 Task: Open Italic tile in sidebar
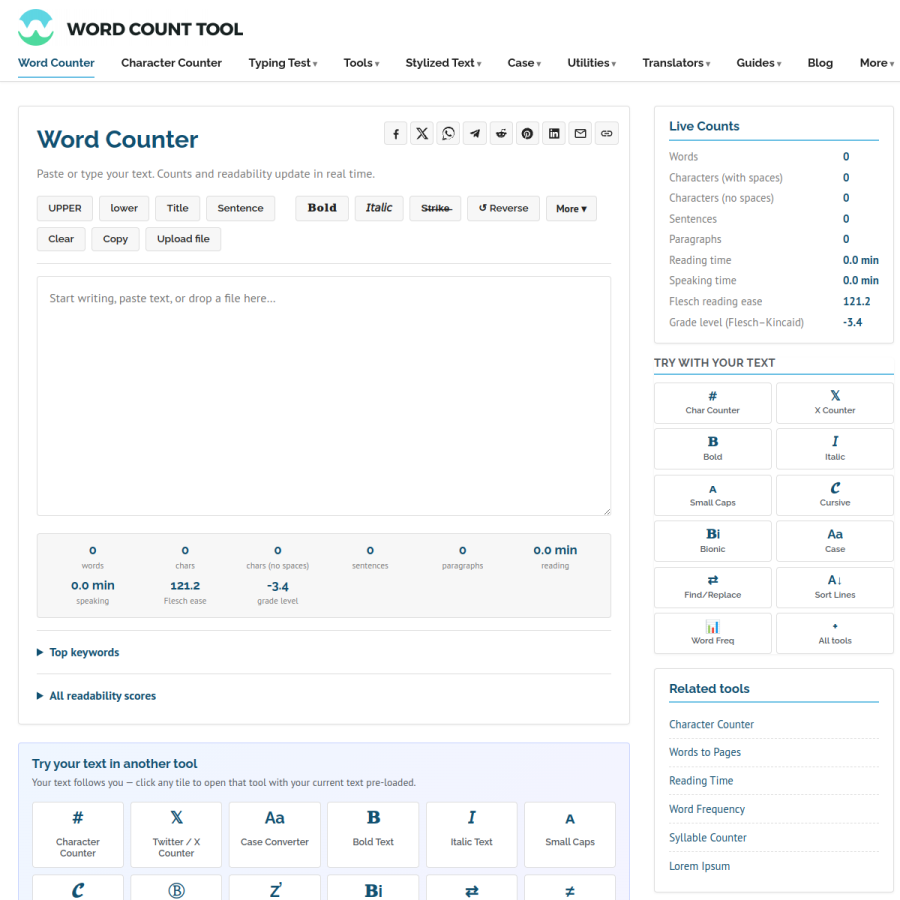[835, 449]
